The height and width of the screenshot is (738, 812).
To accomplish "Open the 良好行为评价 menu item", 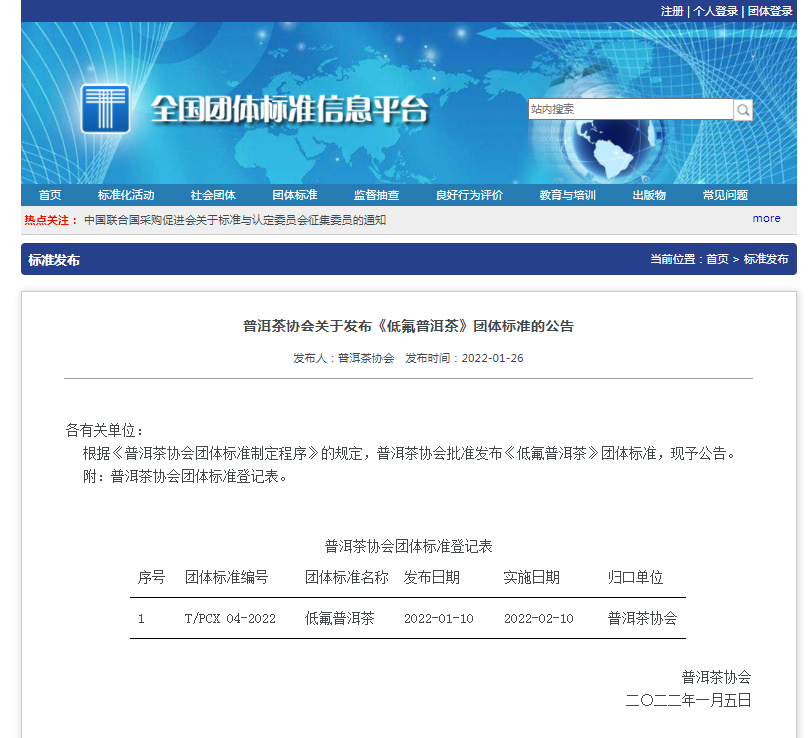I will click(x=469, y=195).
